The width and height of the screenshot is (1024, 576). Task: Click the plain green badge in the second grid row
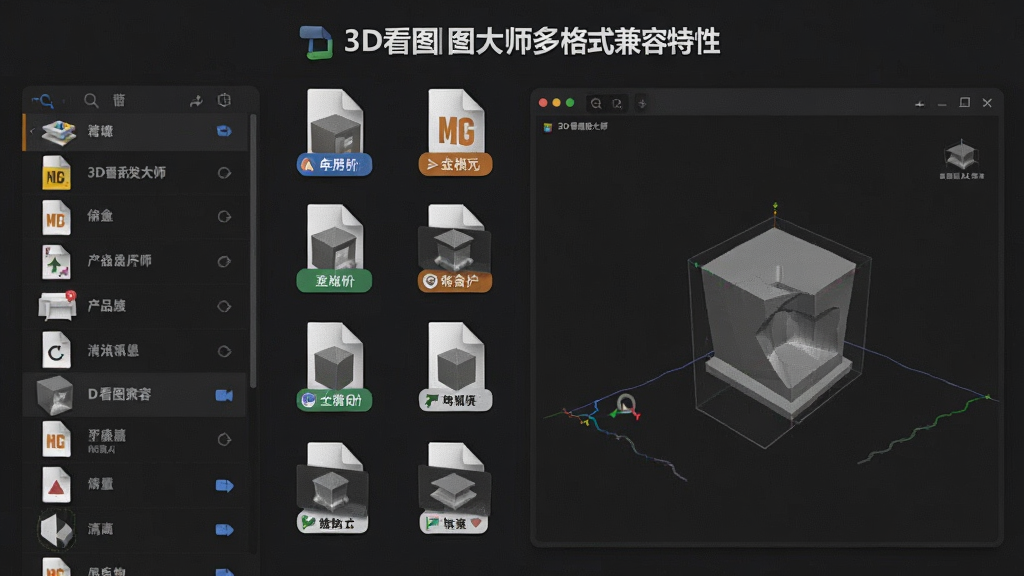pyautogui.click(x=334, y=281)
